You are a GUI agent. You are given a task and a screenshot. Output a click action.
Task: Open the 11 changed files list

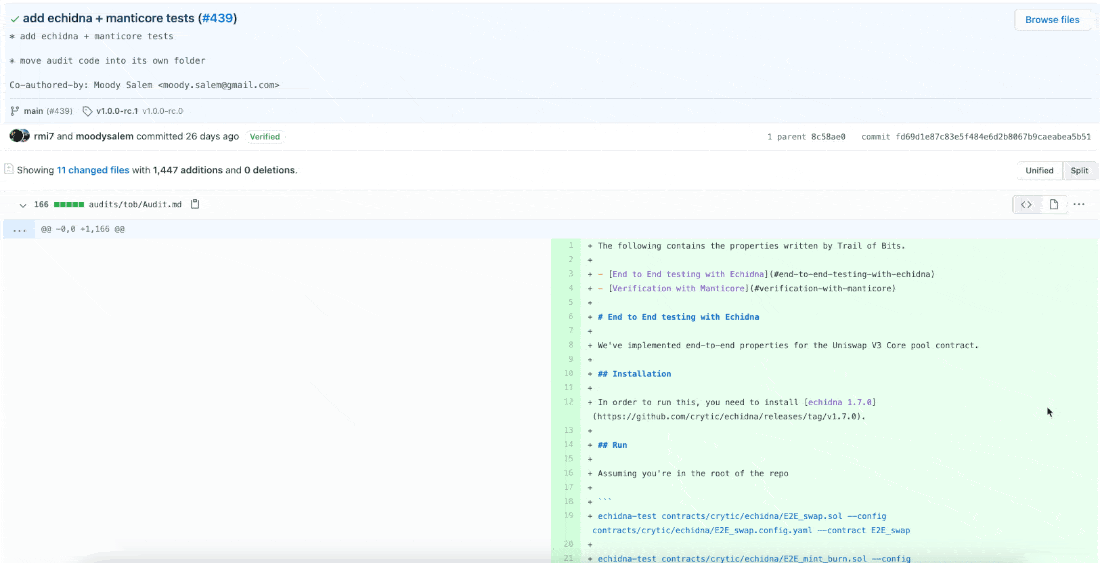point(93,170)
